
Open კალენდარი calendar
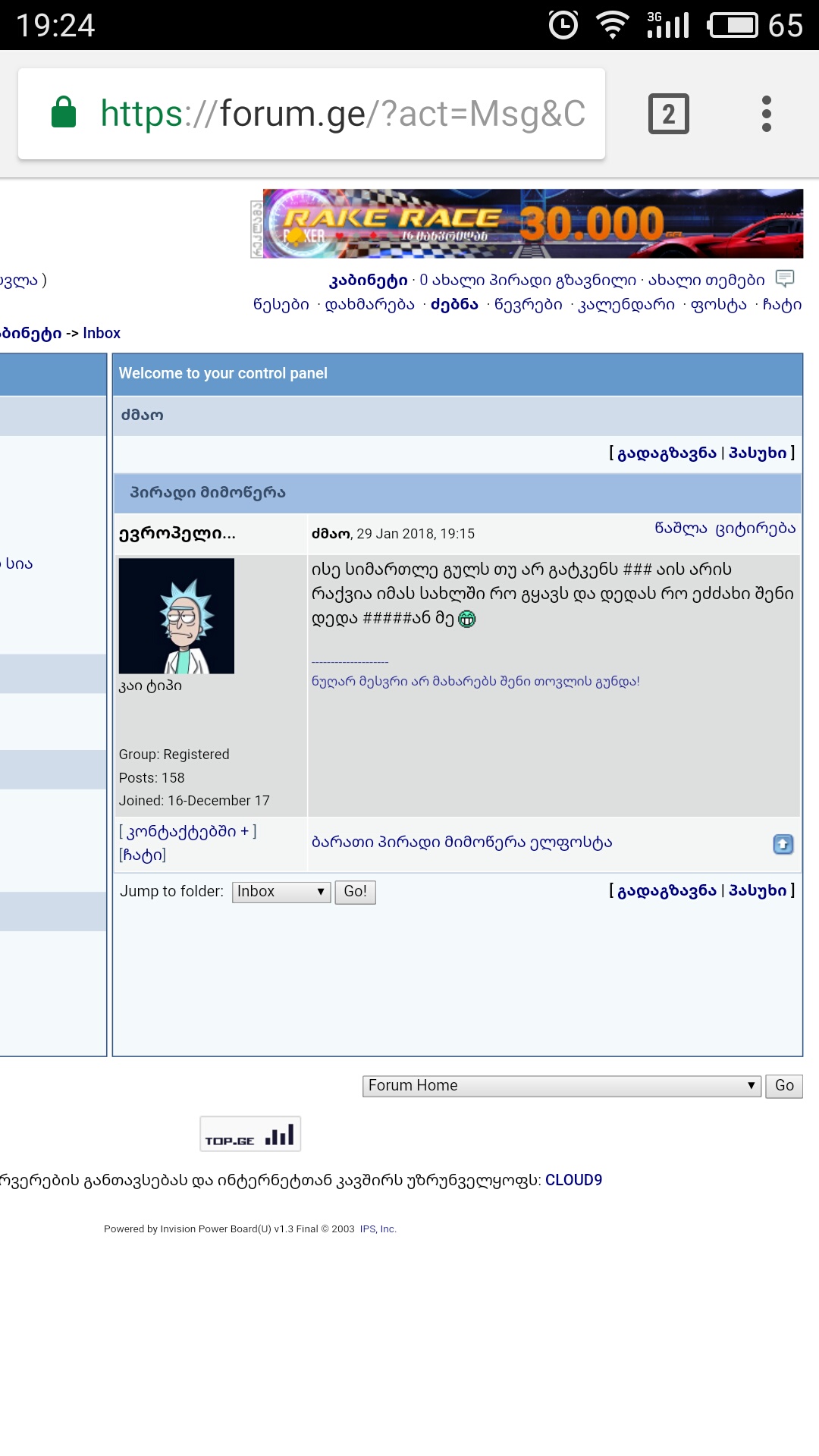(x=626, y=305)
